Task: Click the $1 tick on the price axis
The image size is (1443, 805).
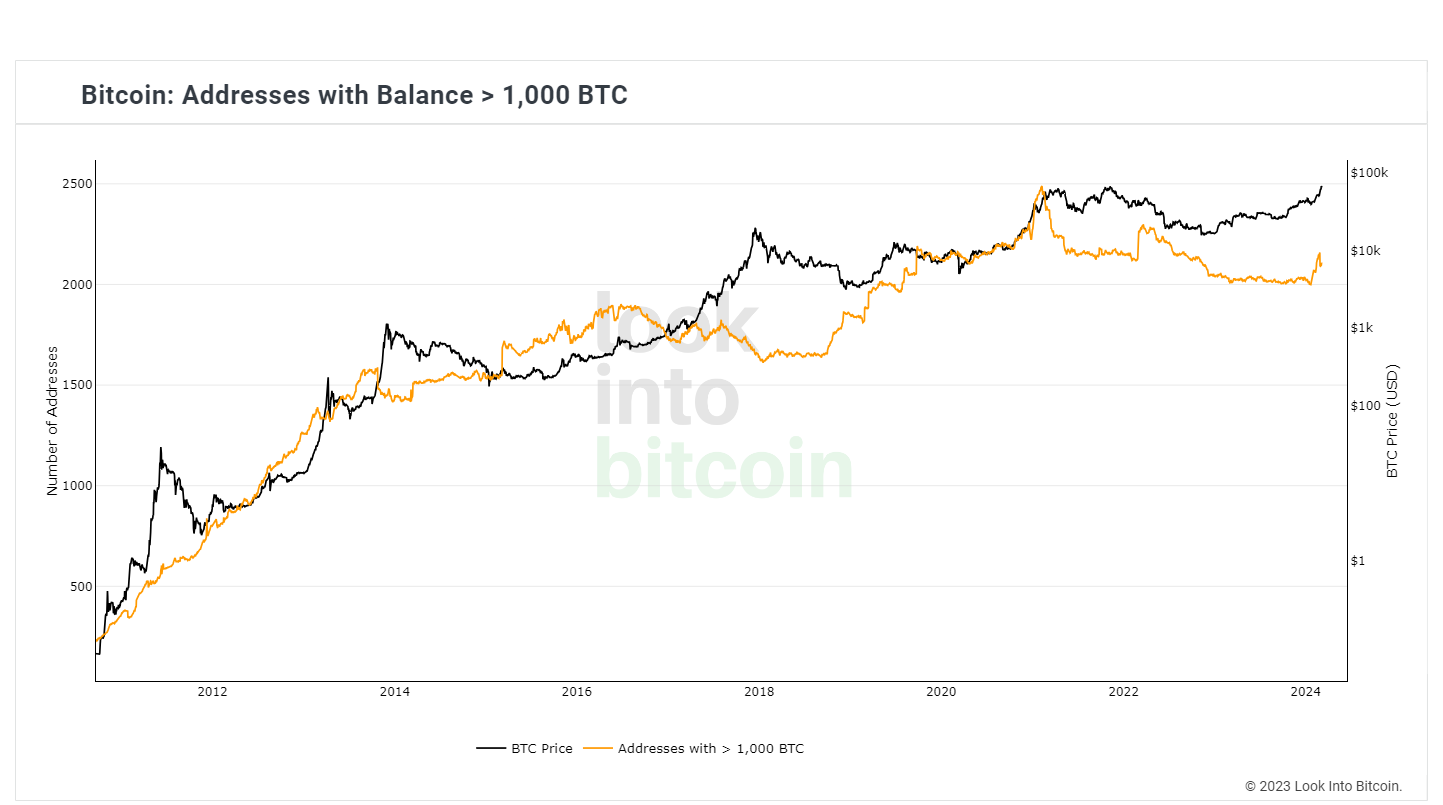Action: point(1358,561)
